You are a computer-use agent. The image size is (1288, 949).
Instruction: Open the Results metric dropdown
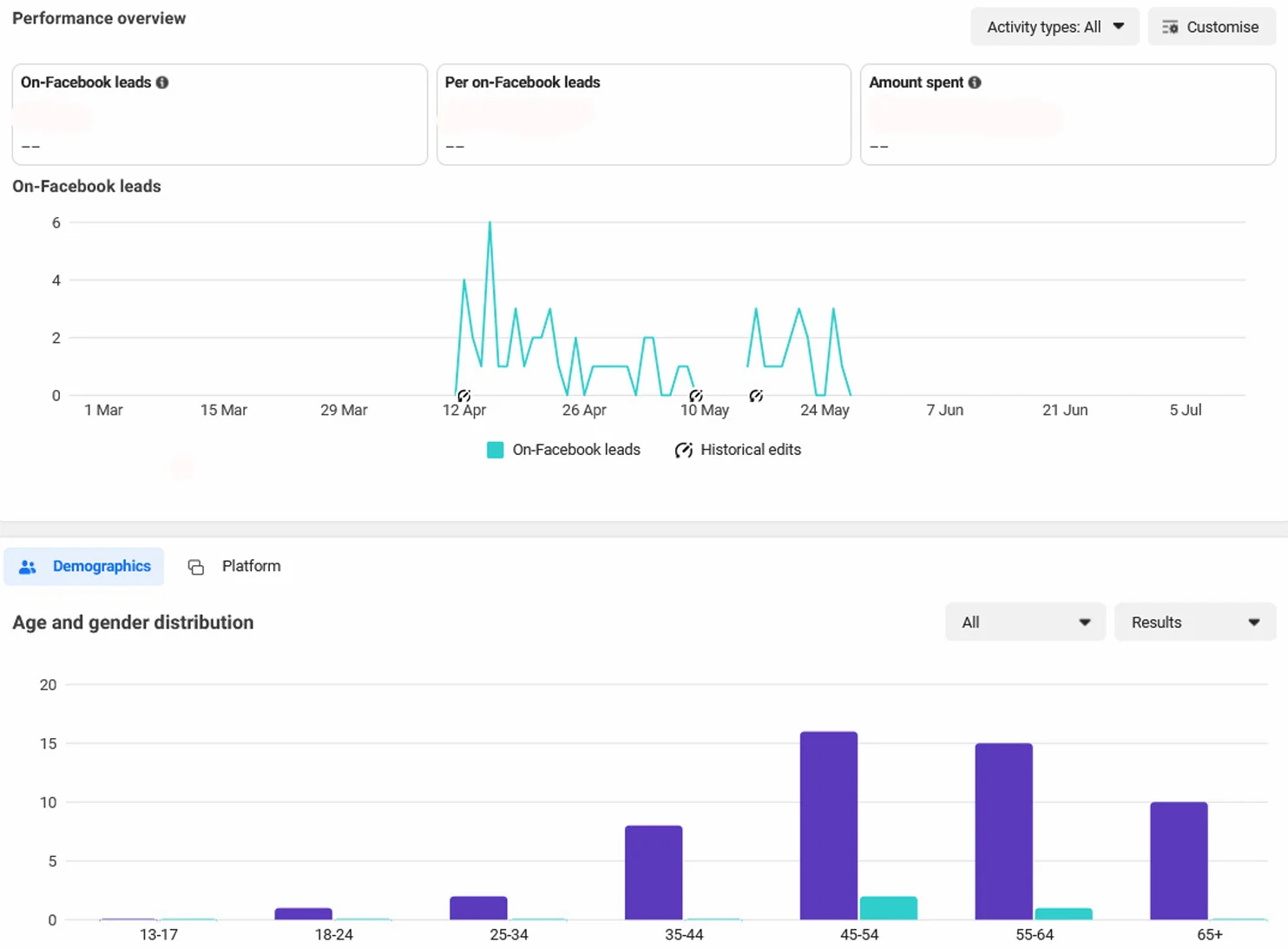[1195, 623]
